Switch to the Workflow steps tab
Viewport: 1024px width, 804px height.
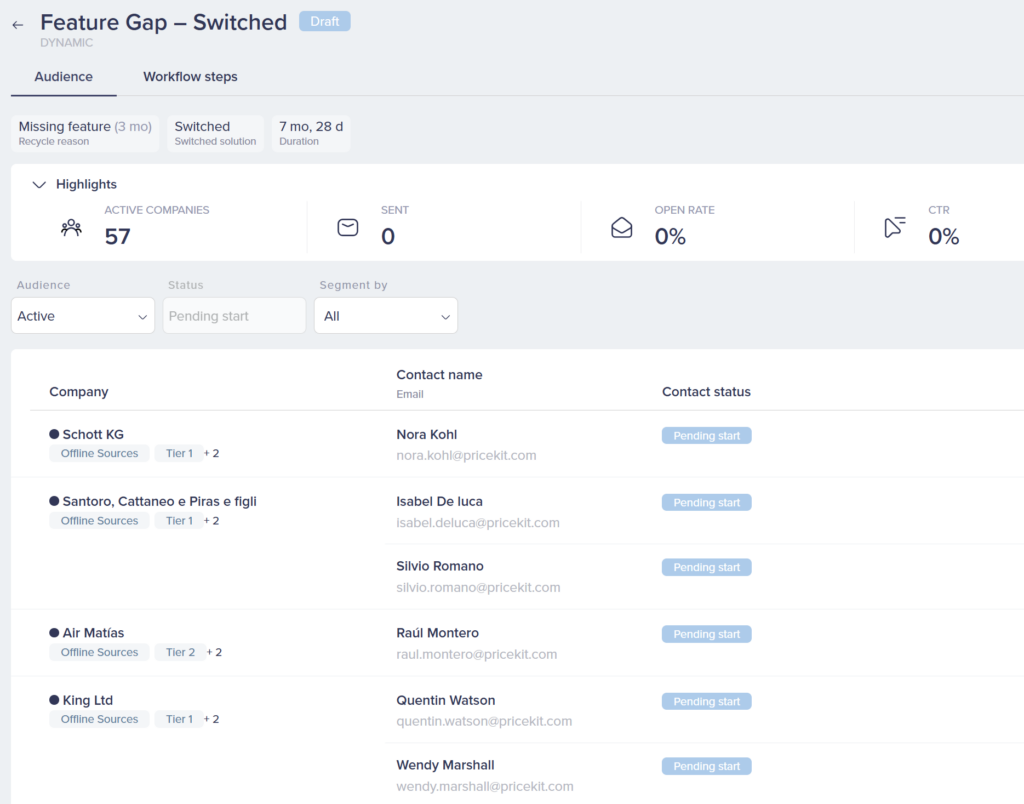(190, 77)
